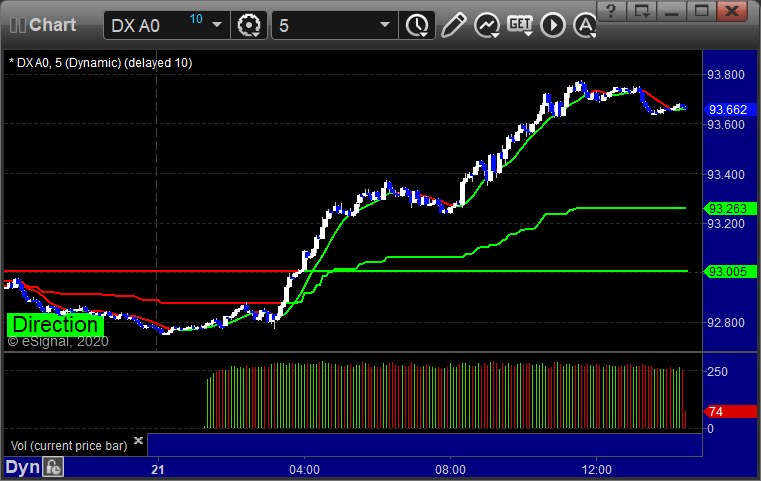Click the 93.800 price axis label
The width and height of the screenshot is (761, 481).
pos(726,75)
